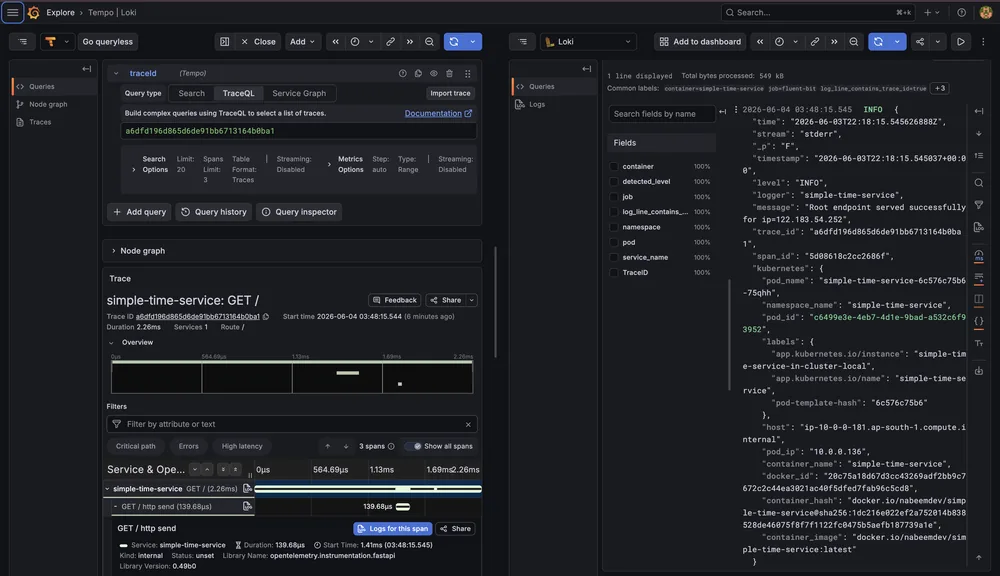1000x576 pixels.
Task: Check the job field checkbox
Action: pyautogui.click(x=614, y=197)
